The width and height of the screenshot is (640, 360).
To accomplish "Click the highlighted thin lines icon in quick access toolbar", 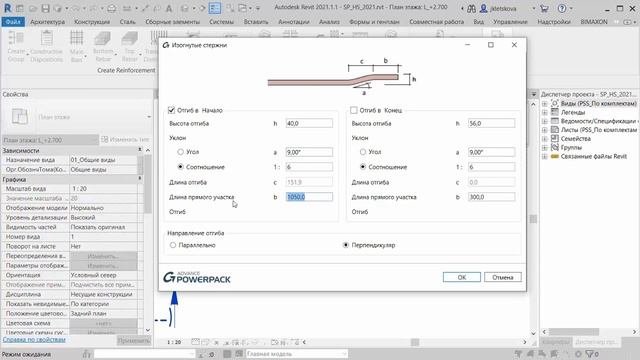I will coord(215,8).
